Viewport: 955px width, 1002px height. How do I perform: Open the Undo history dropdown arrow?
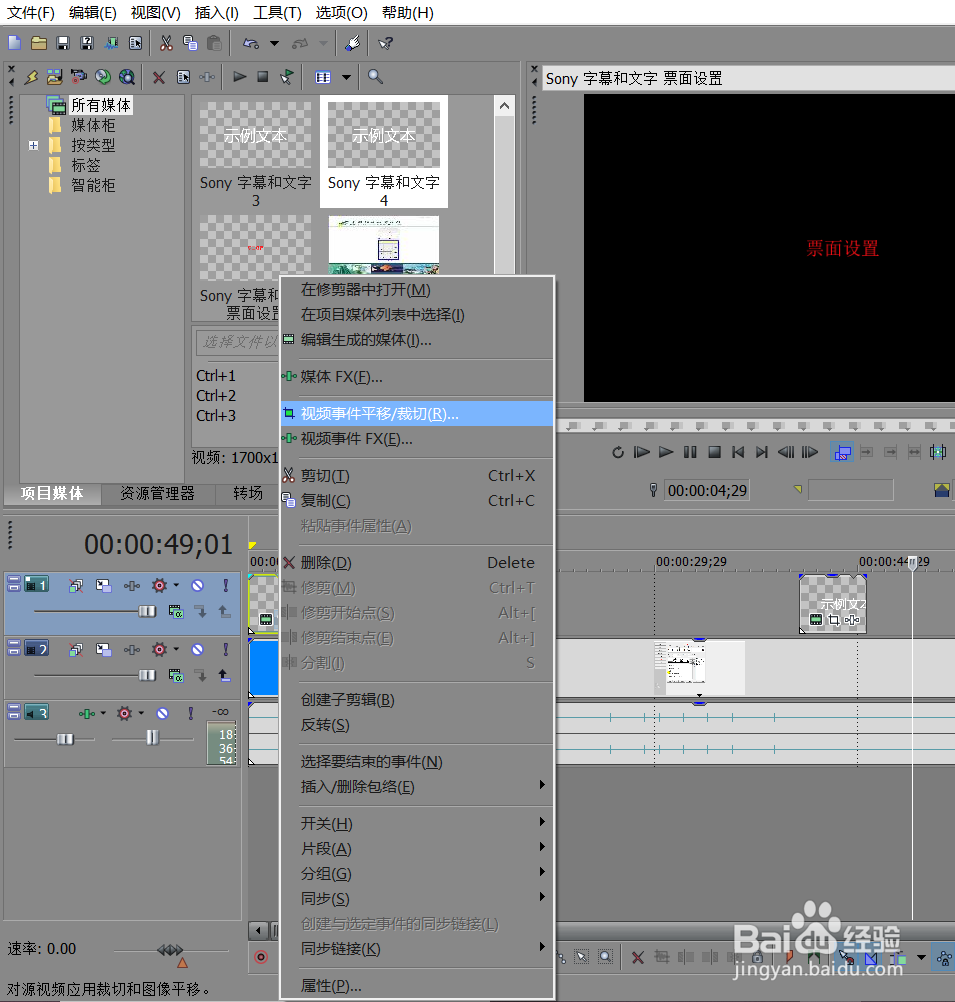point(274,43)
